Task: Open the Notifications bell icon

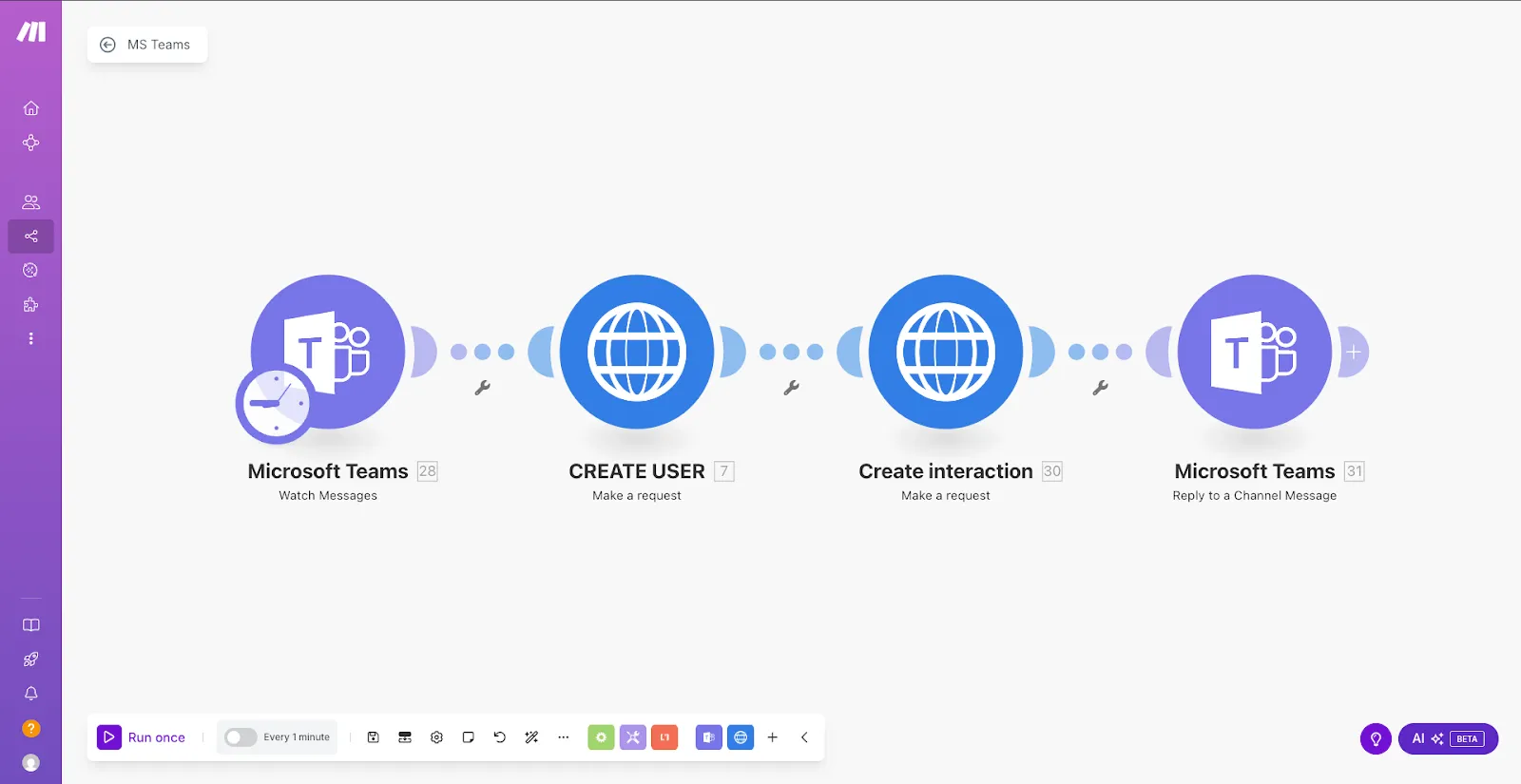Action: tap(30, 694)
